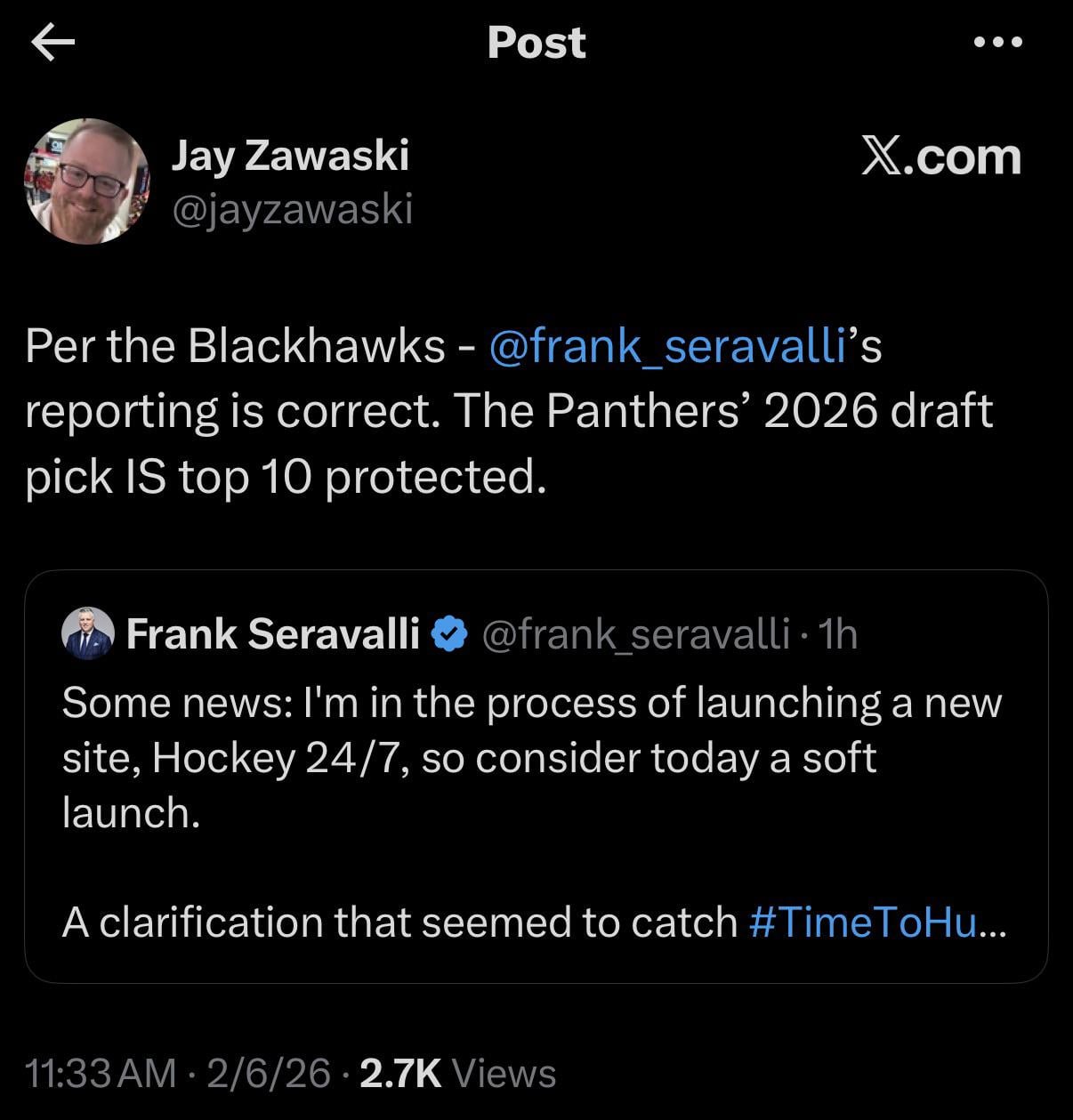Tap the 2/6/26 post date
The height and width of the screenshot is (1120, 1073).
[269, 1073]
